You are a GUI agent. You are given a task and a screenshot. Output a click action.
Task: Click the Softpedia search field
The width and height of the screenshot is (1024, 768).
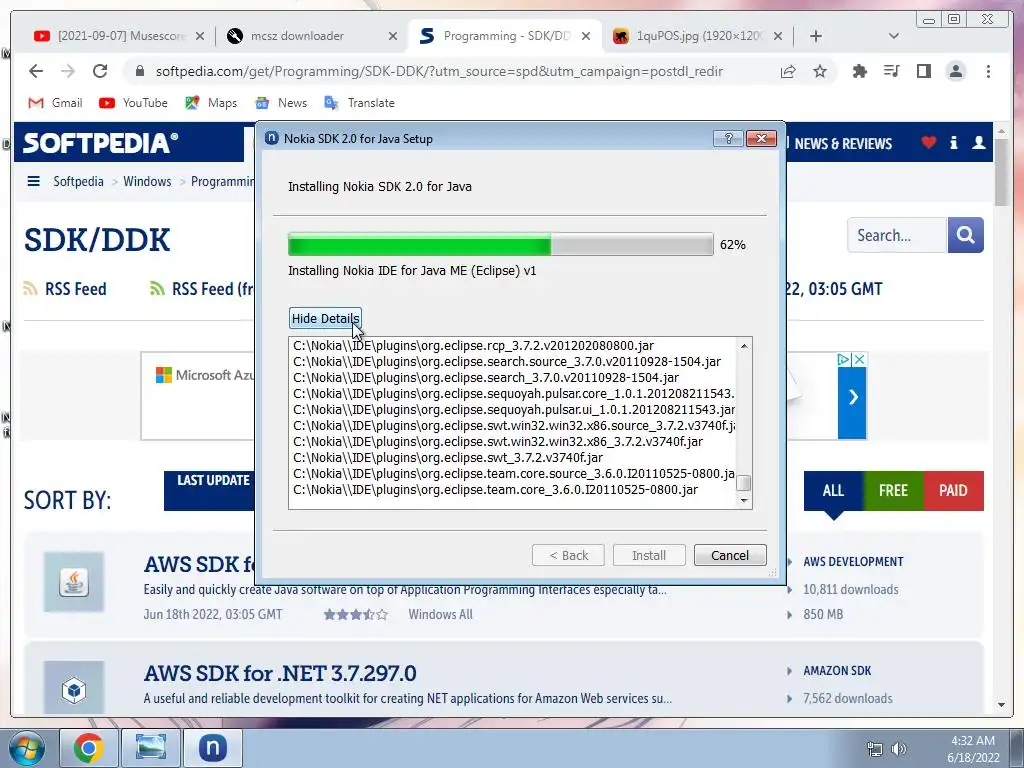(897, 235)
